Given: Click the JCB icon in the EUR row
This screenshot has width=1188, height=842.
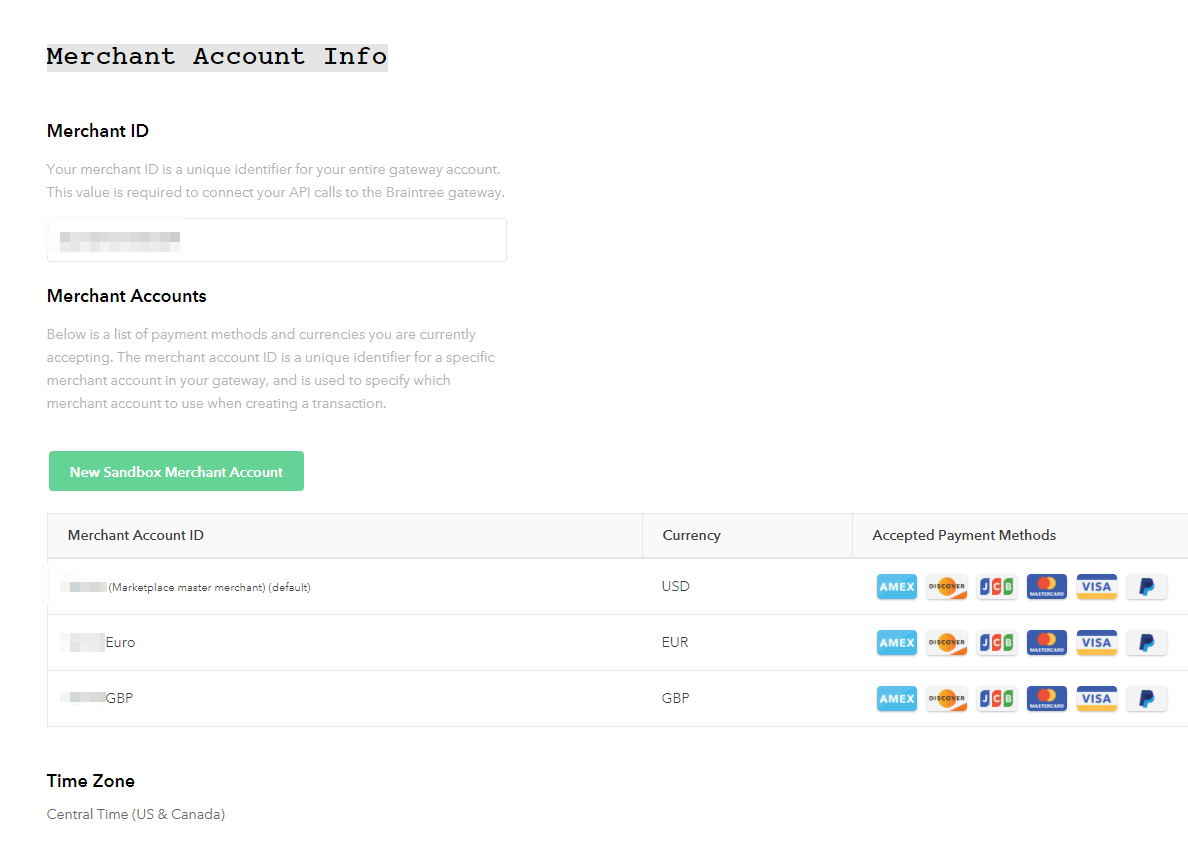Looking at the screenshot, I should point(996,643).
